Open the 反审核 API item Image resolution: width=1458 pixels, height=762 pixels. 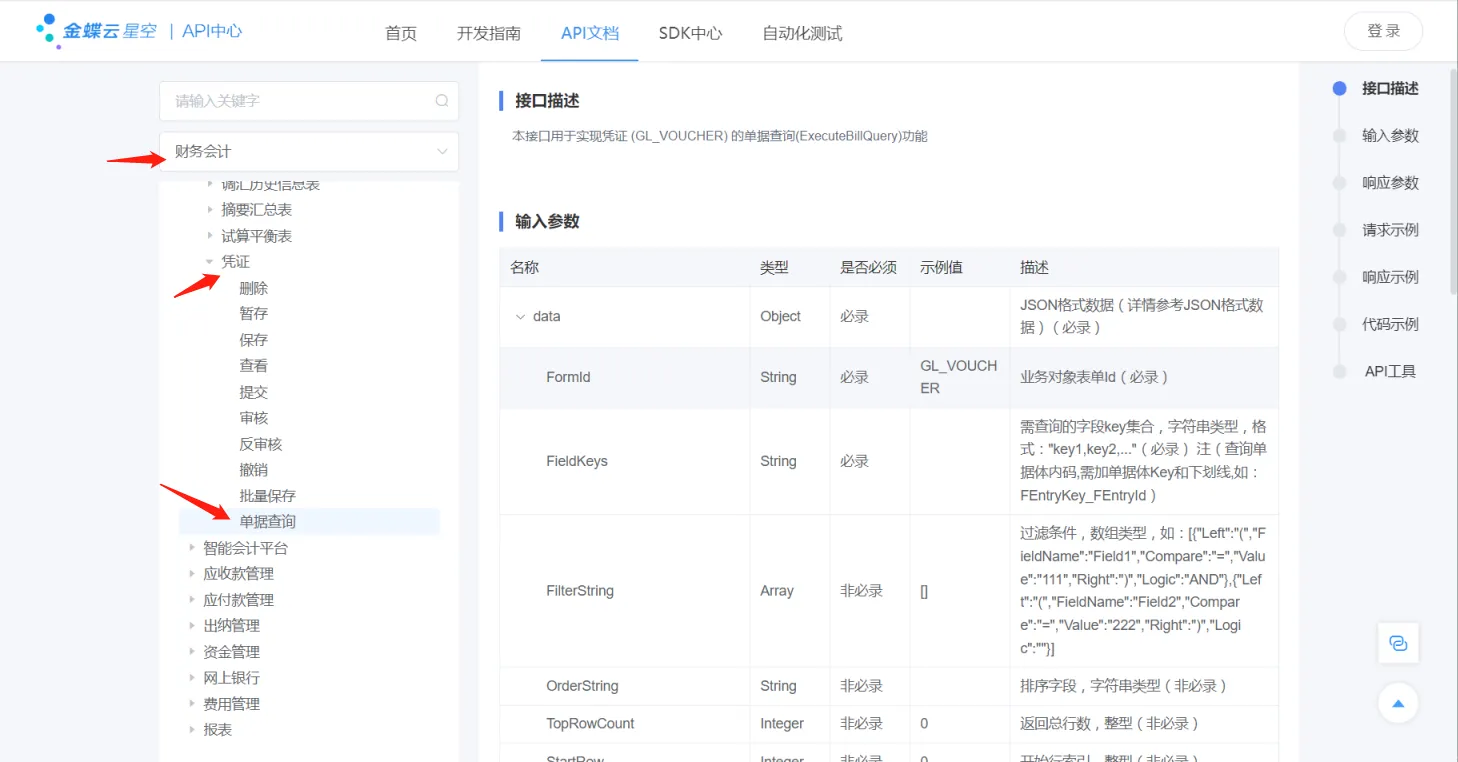point(261,444)
